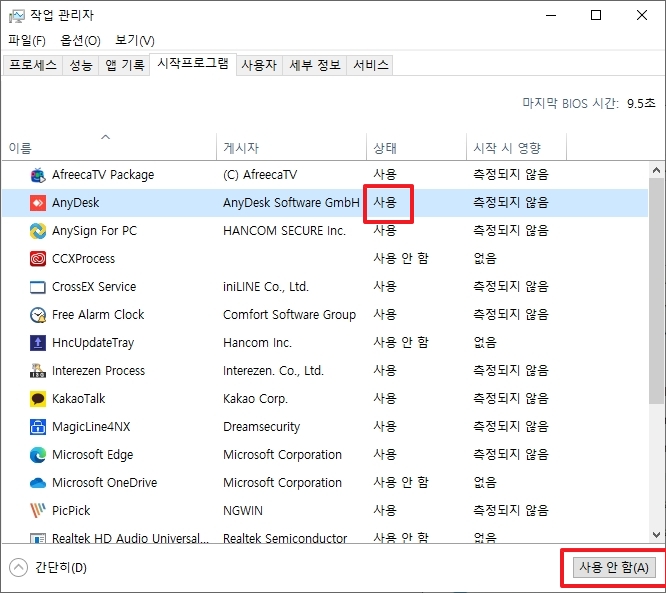Click the PicPick icon

(38, 511)
